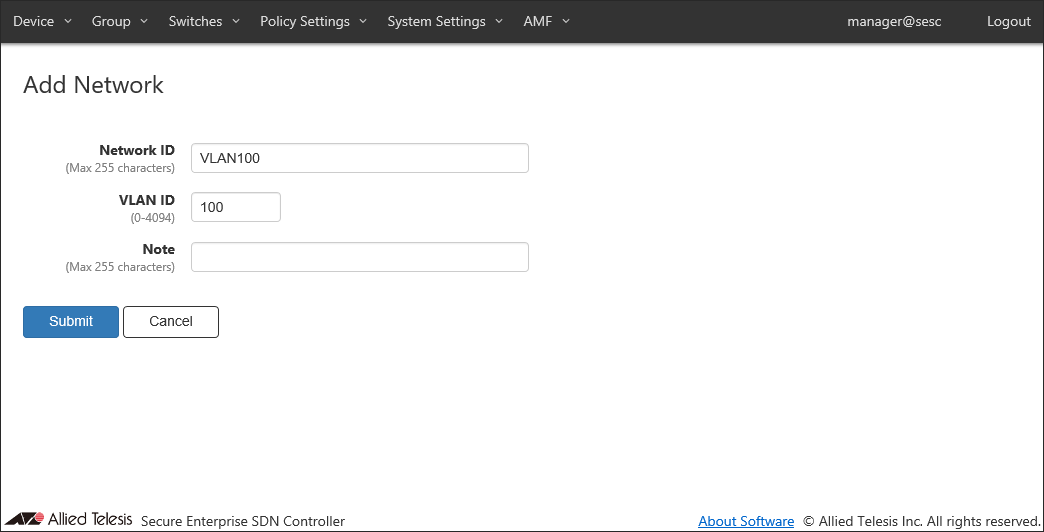Open the Device menu

[x=42, y=21]
